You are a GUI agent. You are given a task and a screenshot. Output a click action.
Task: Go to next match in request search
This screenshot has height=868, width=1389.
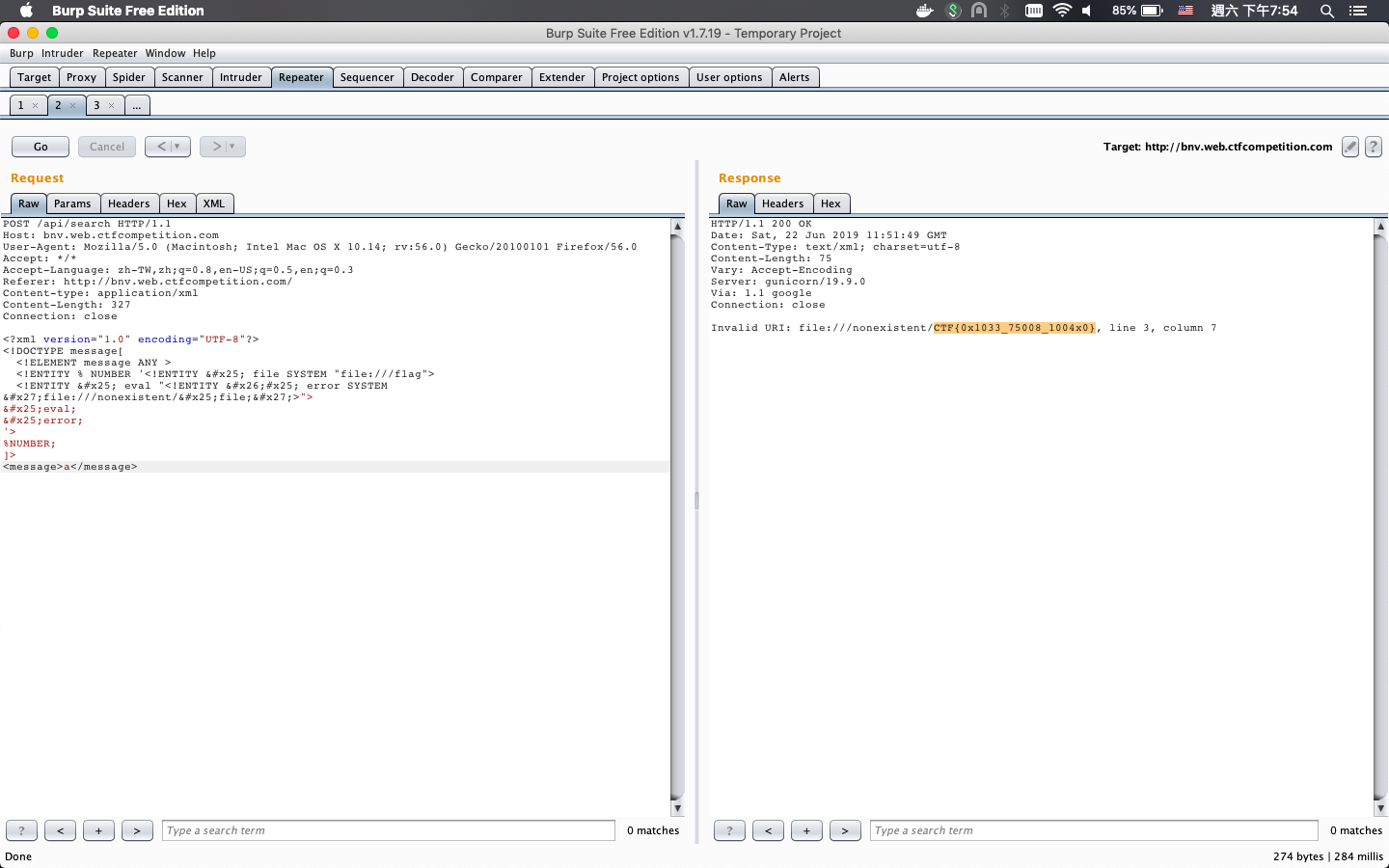(x=137, y=830)
